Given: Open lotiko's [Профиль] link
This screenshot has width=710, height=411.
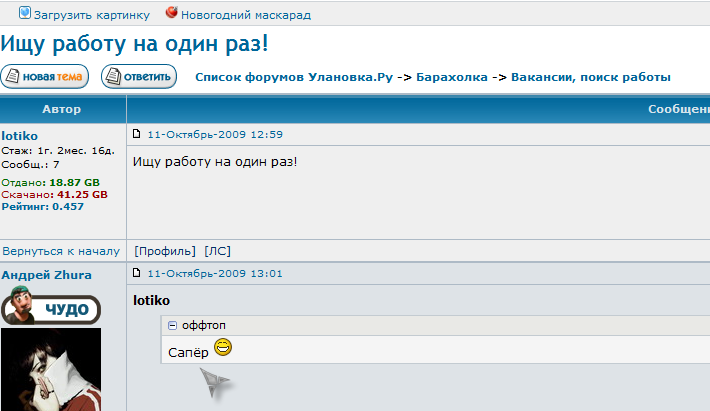Looking at the screenshot, I should (x=165, y=251).
